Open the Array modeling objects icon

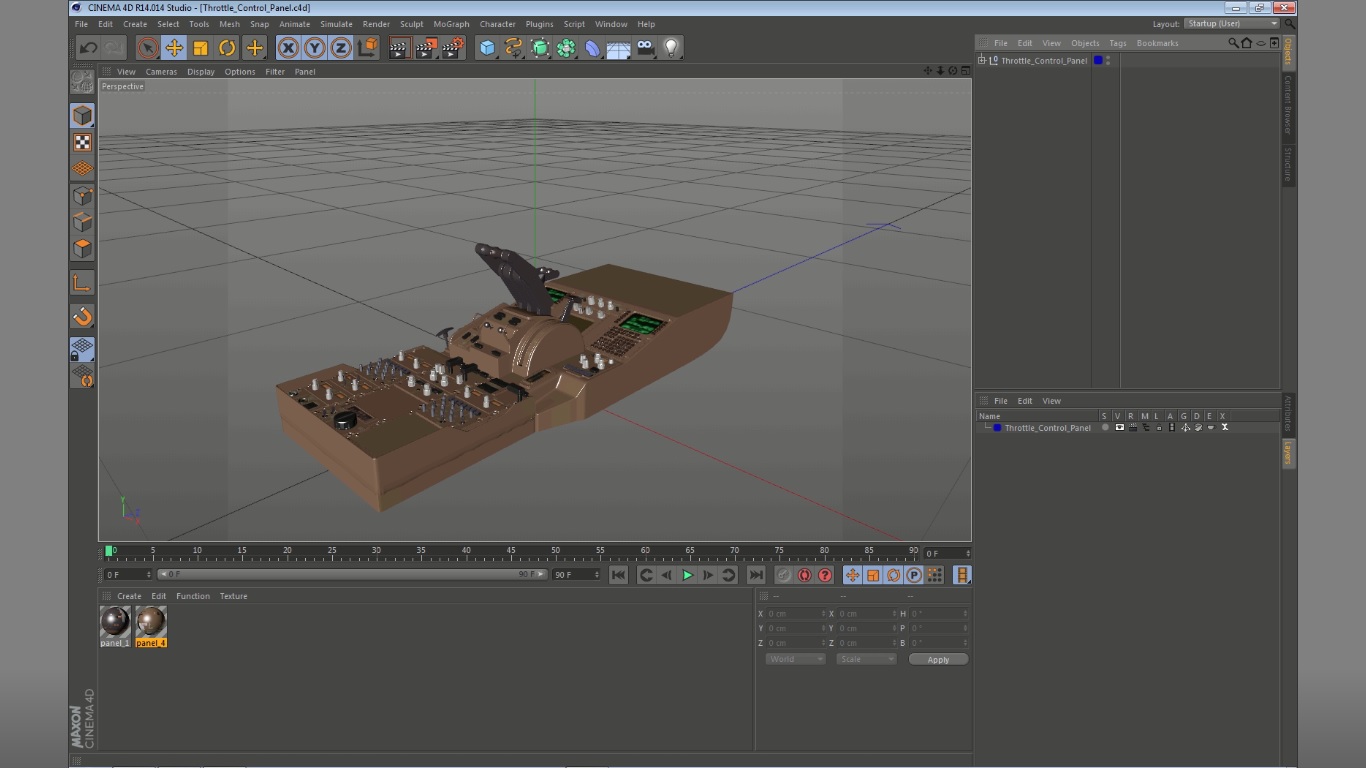(x=566, y=47)
